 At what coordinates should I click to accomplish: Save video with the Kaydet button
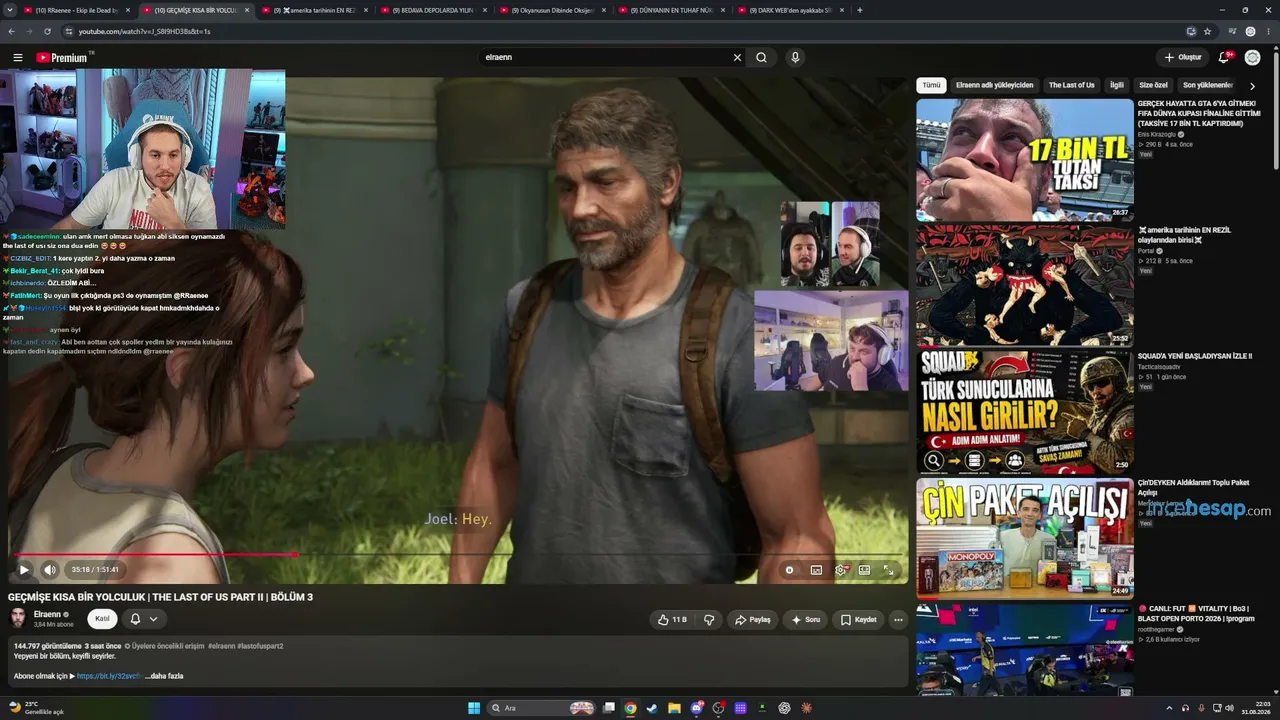click(858, 620)
